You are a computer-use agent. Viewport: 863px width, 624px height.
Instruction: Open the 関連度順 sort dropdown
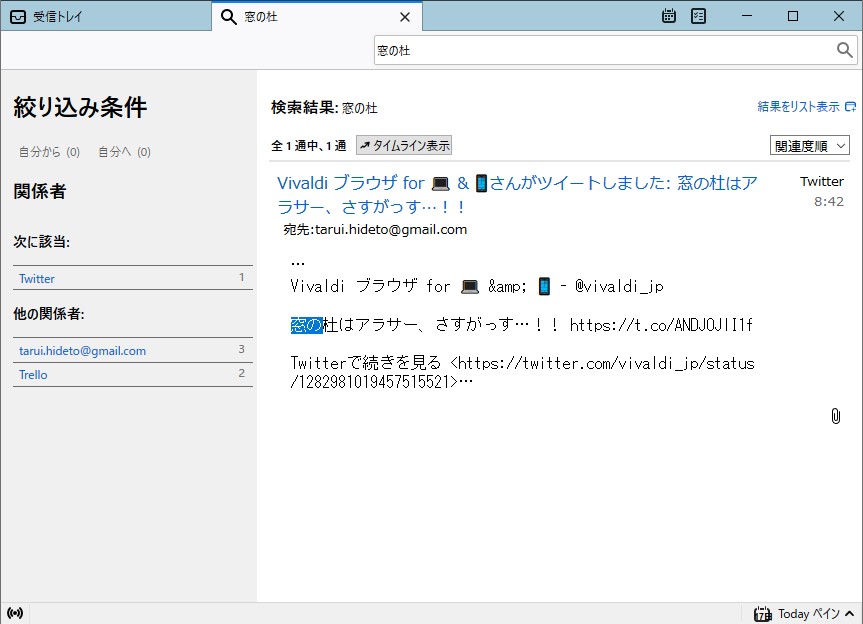(x=810, y=144)
